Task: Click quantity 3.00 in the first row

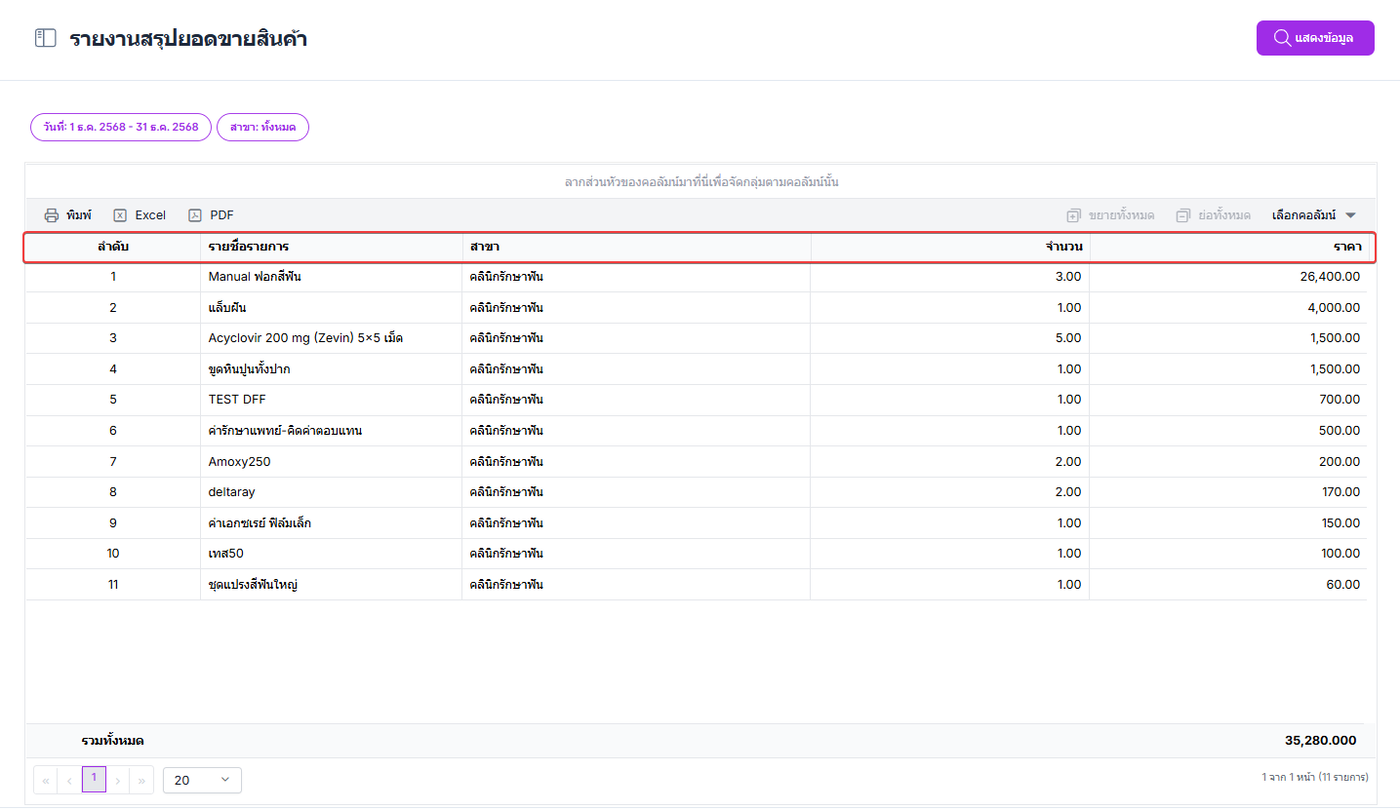Action: [1068, 277]
